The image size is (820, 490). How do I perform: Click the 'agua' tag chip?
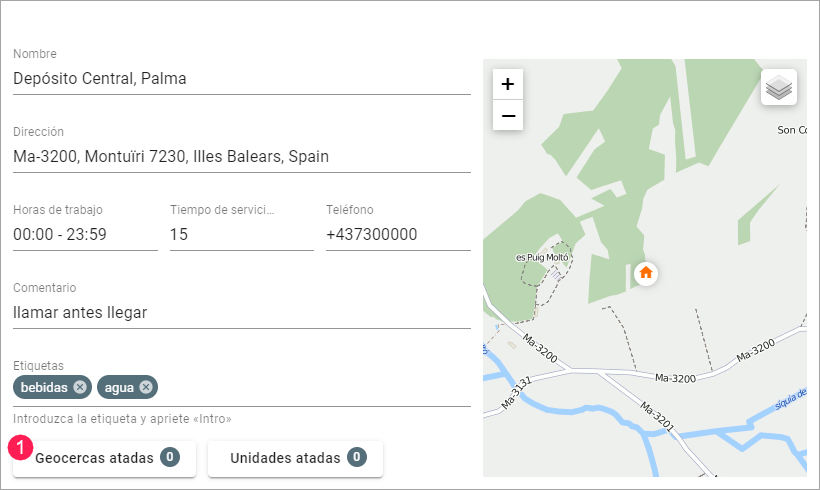[x=119, y=387]
